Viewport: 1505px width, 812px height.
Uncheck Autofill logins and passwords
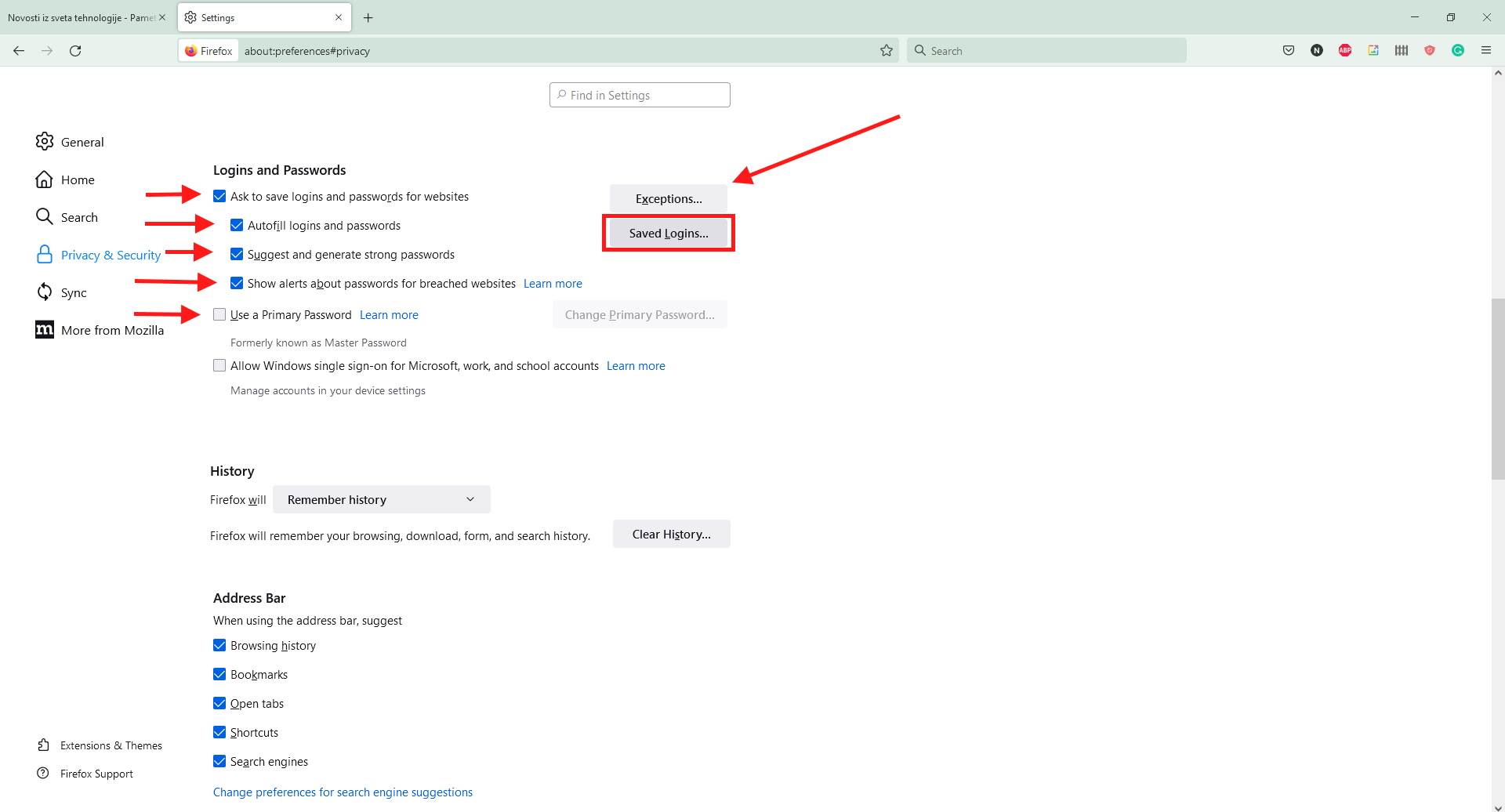point(237,226)
